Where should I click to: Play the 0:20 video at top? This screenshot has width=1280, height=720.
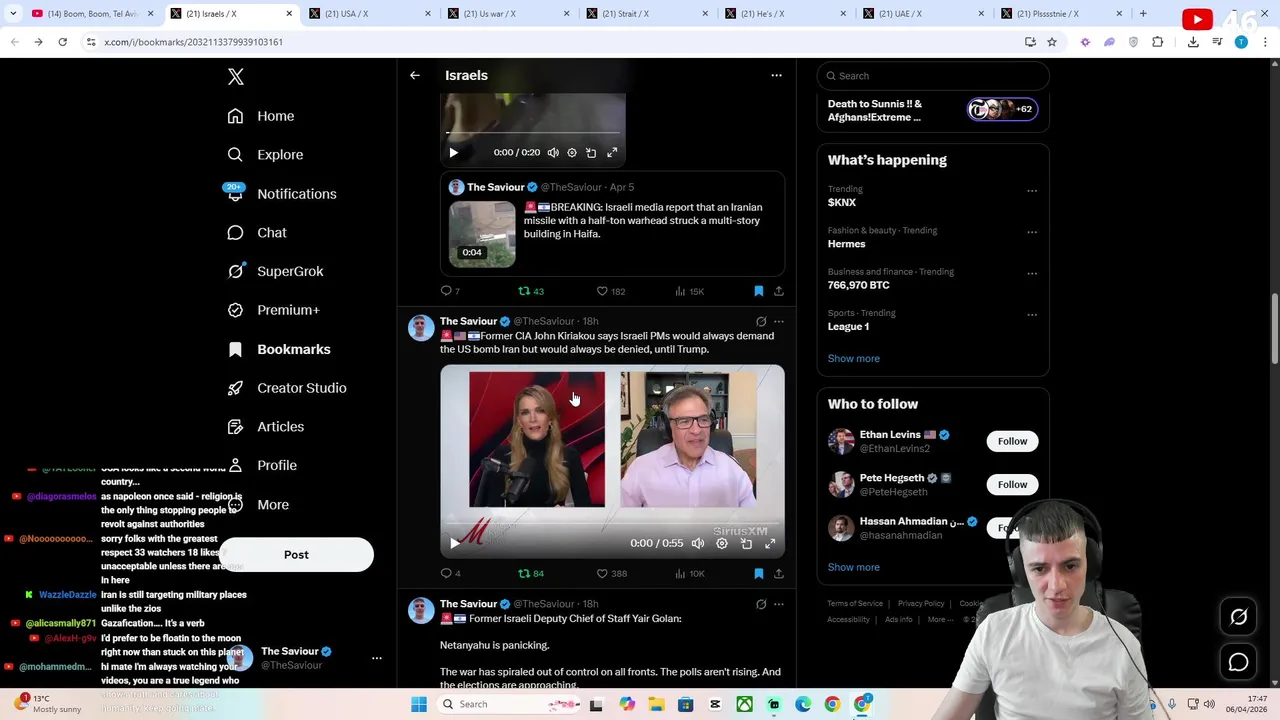tap(453, 152)
